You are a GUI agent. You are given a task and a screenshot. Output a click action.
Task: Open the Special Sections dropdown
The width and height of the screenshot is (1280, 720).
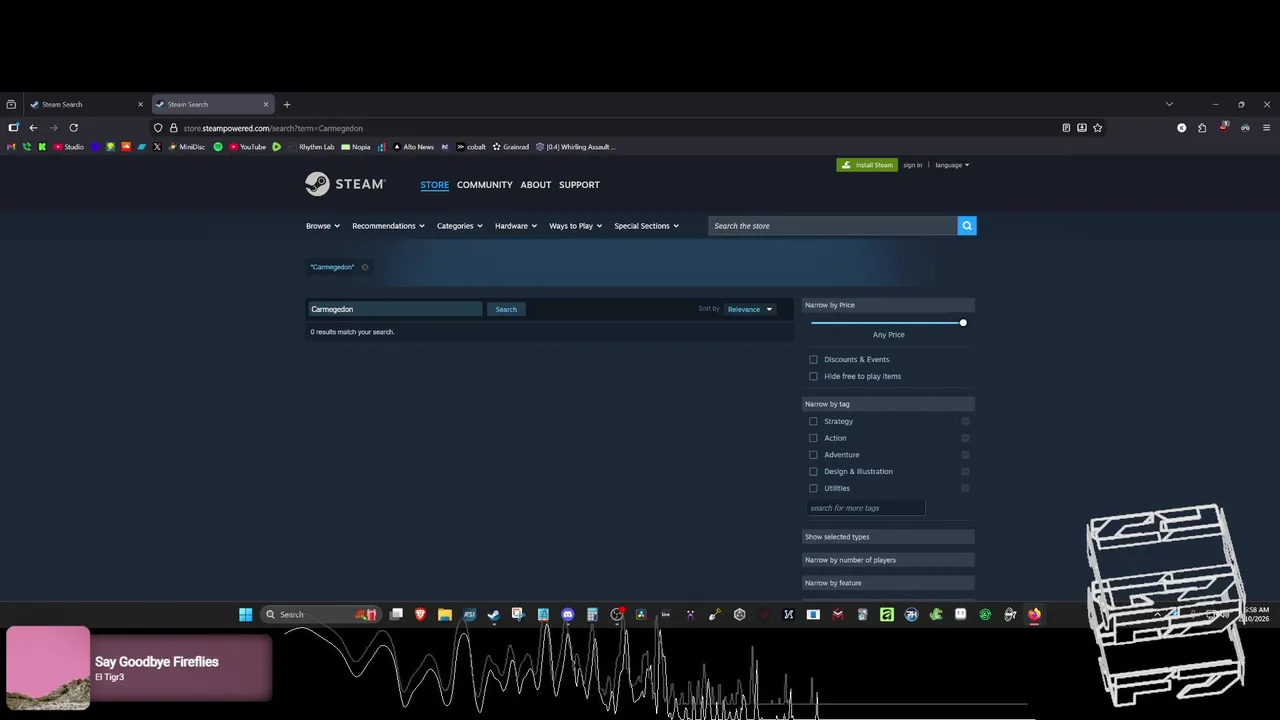pyautogui.click(x=646, y=226)
